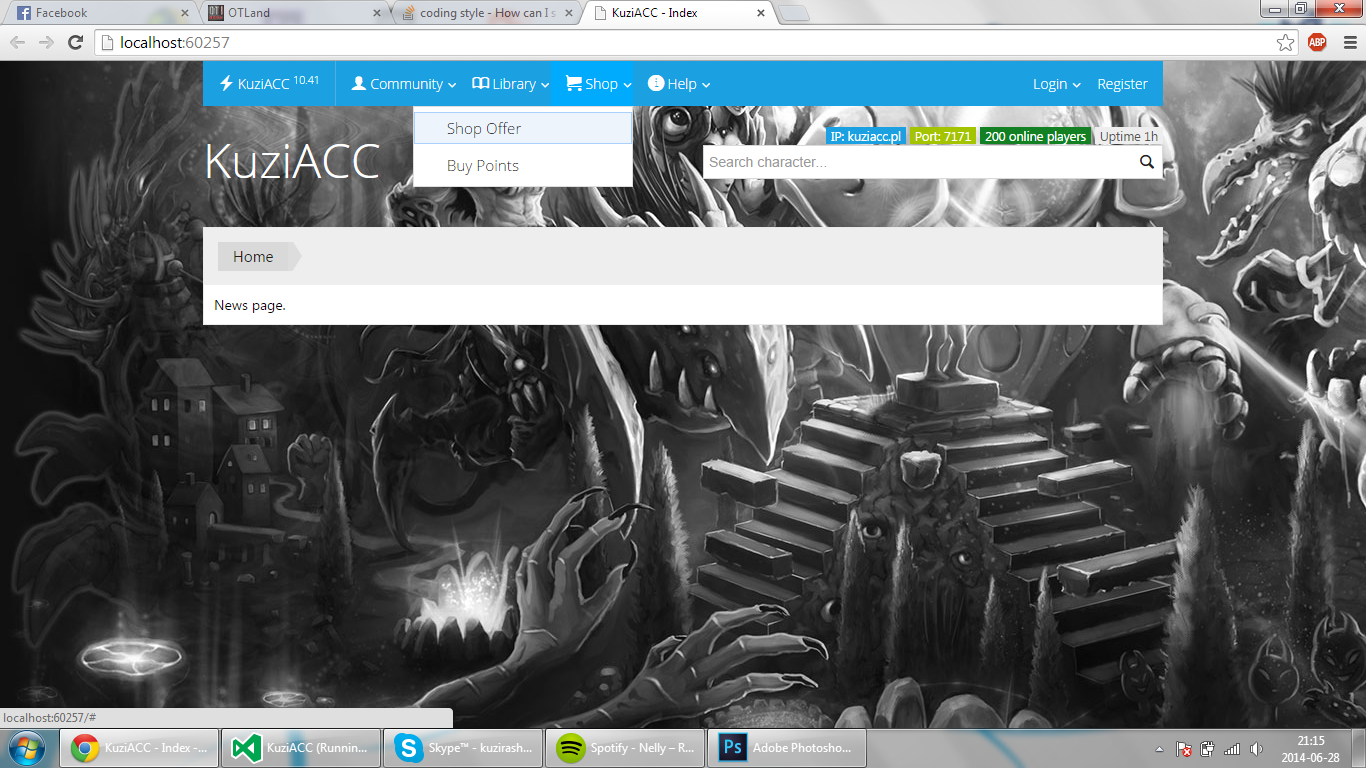Switch to Chrome in the taskbar
Screen dimensions: 1366x768
(x=139, y=747)
